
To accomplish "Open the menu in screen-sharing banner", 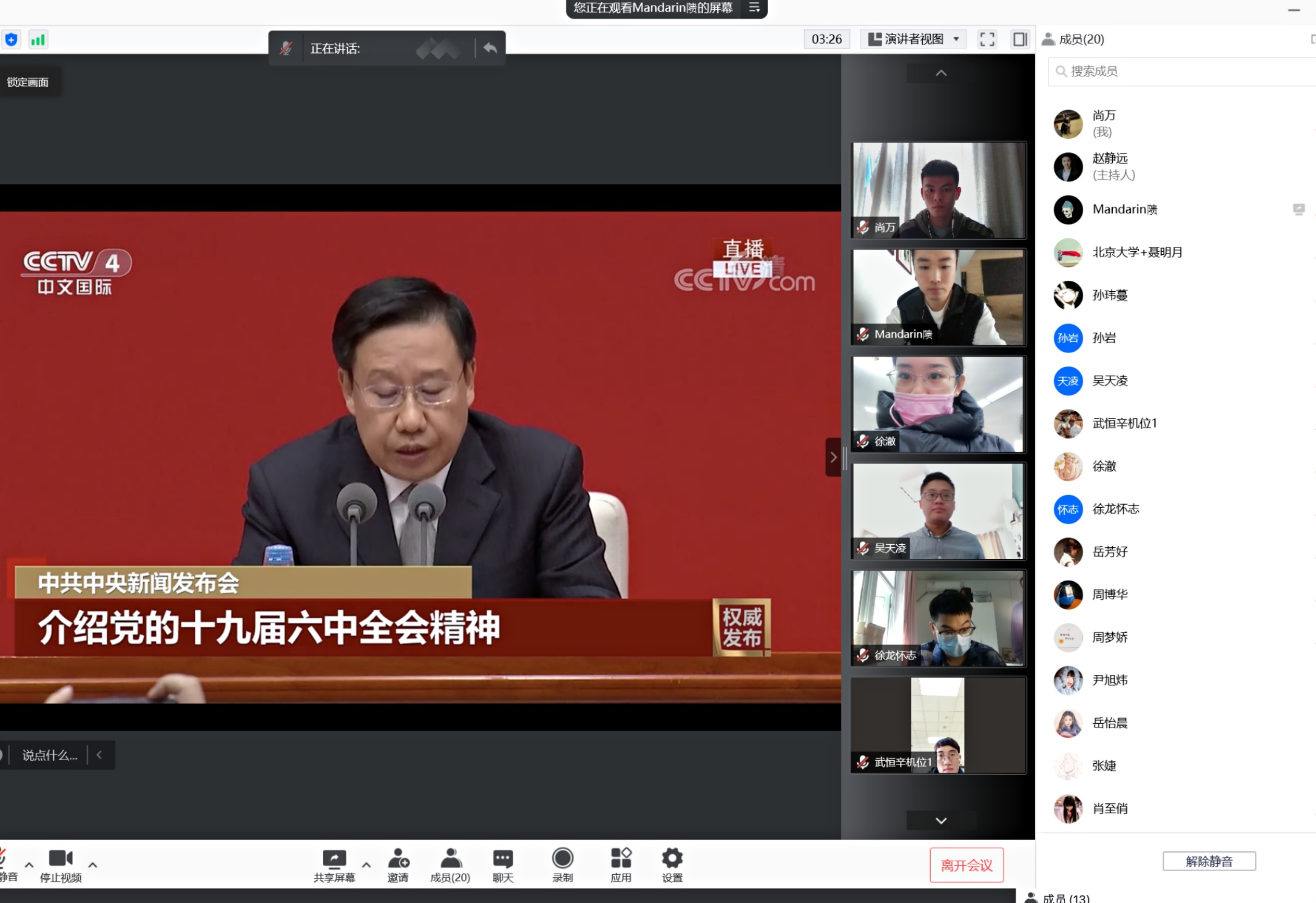I will tap(754, 8).
